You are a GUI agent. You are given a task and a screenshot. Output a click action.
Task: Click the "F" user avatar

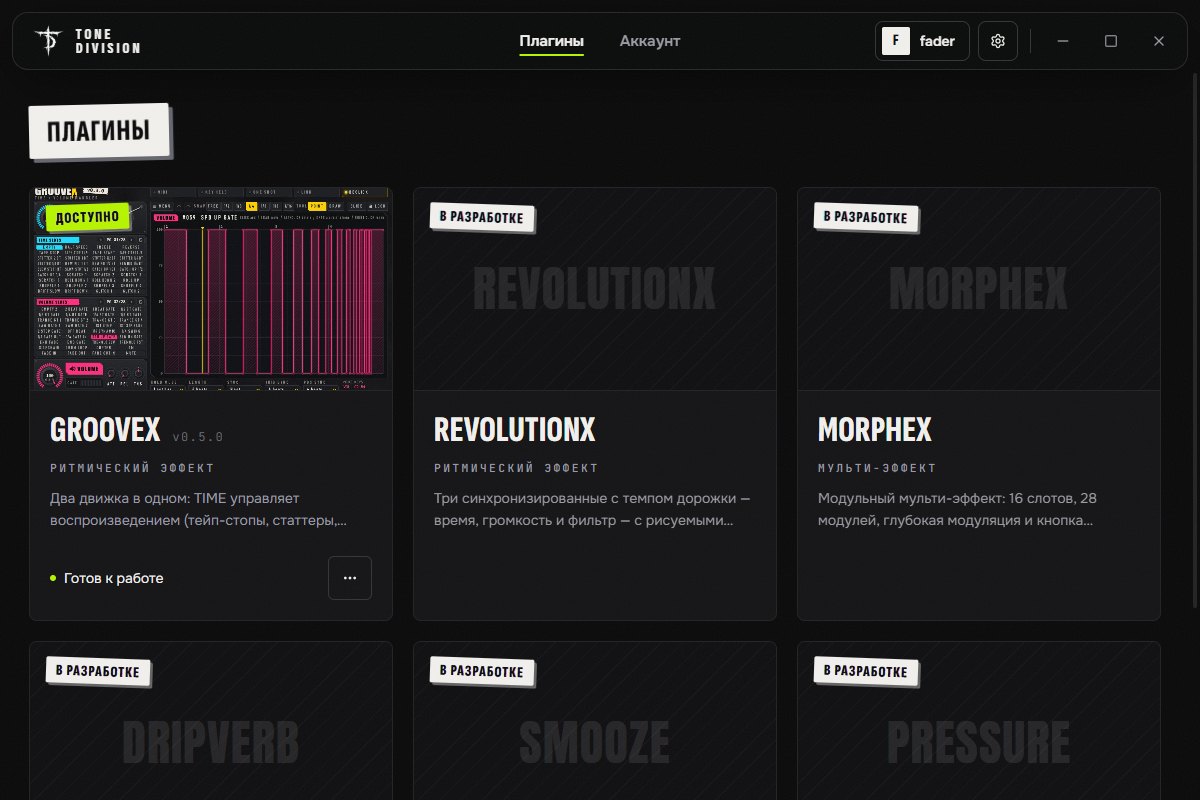(896, 41)
